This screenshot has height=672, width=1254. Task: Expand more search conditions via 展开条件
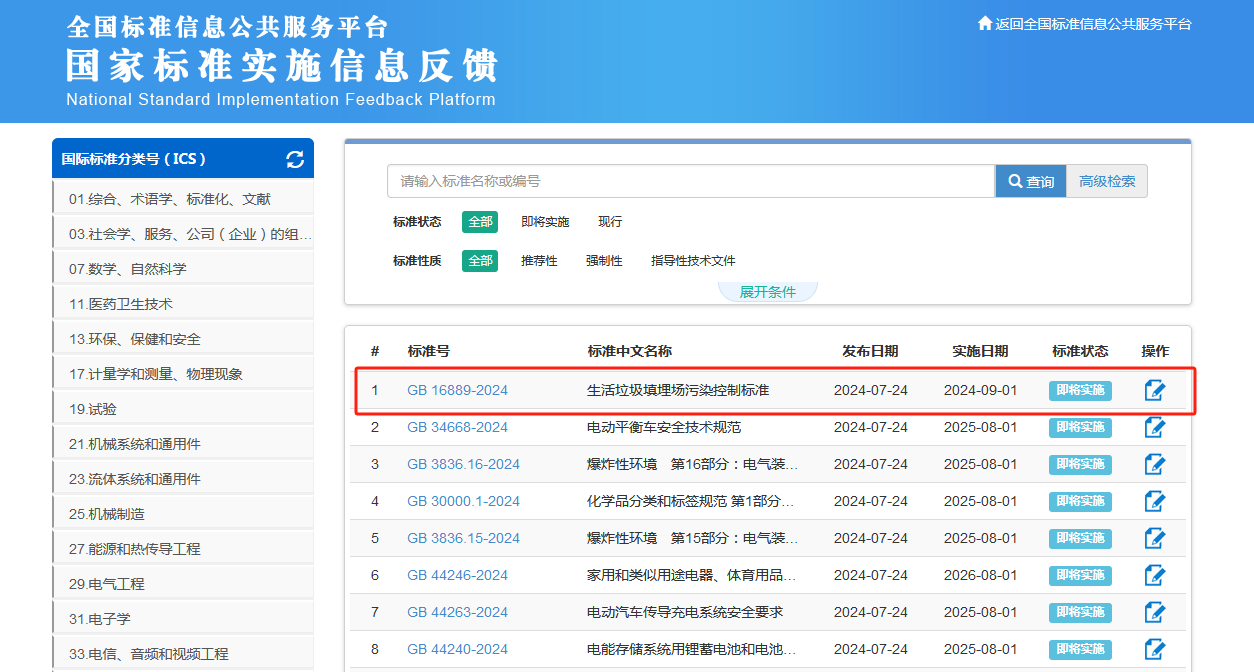pos(767,289)
